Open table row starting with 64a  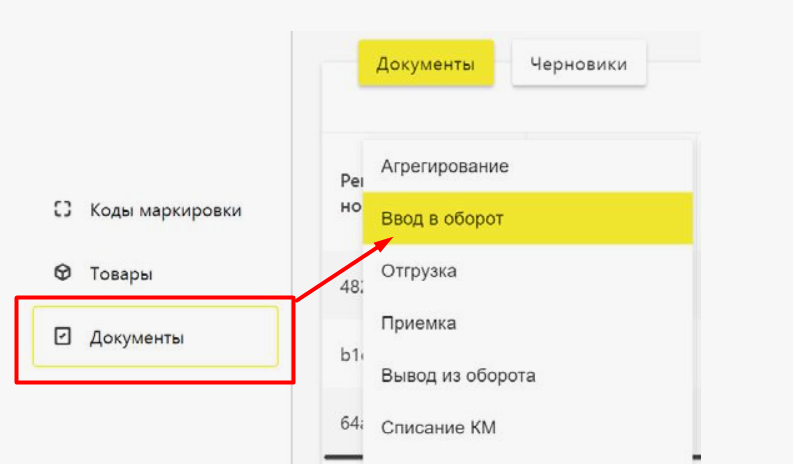(350, 422)
